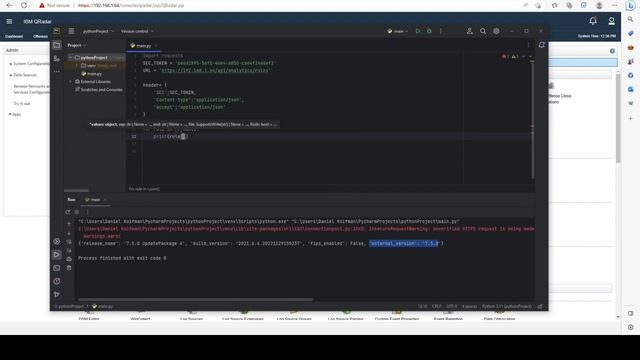Show more tool windows ellipsis
The height and width of the screenshot is (360, 640).
(x=57, y=71)
